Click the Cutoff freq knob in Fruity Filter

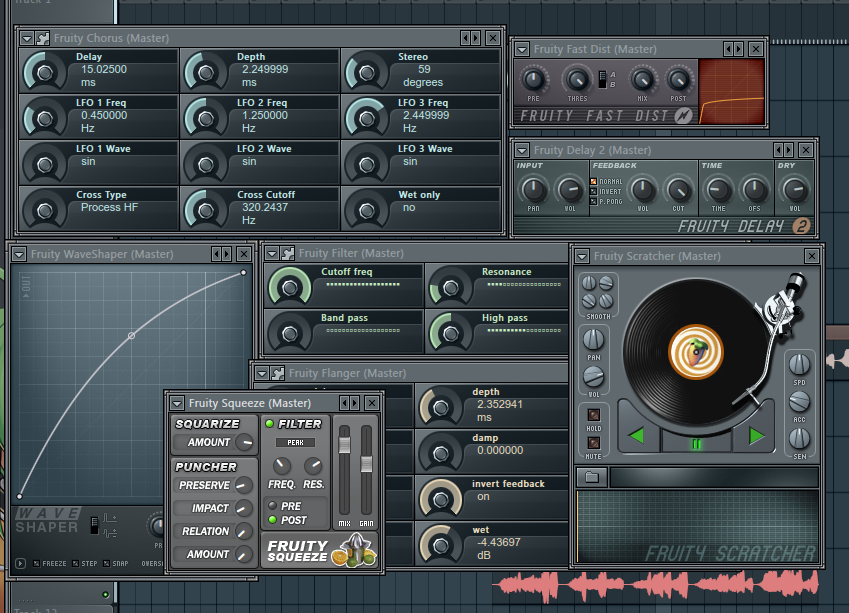pos(290,287)
